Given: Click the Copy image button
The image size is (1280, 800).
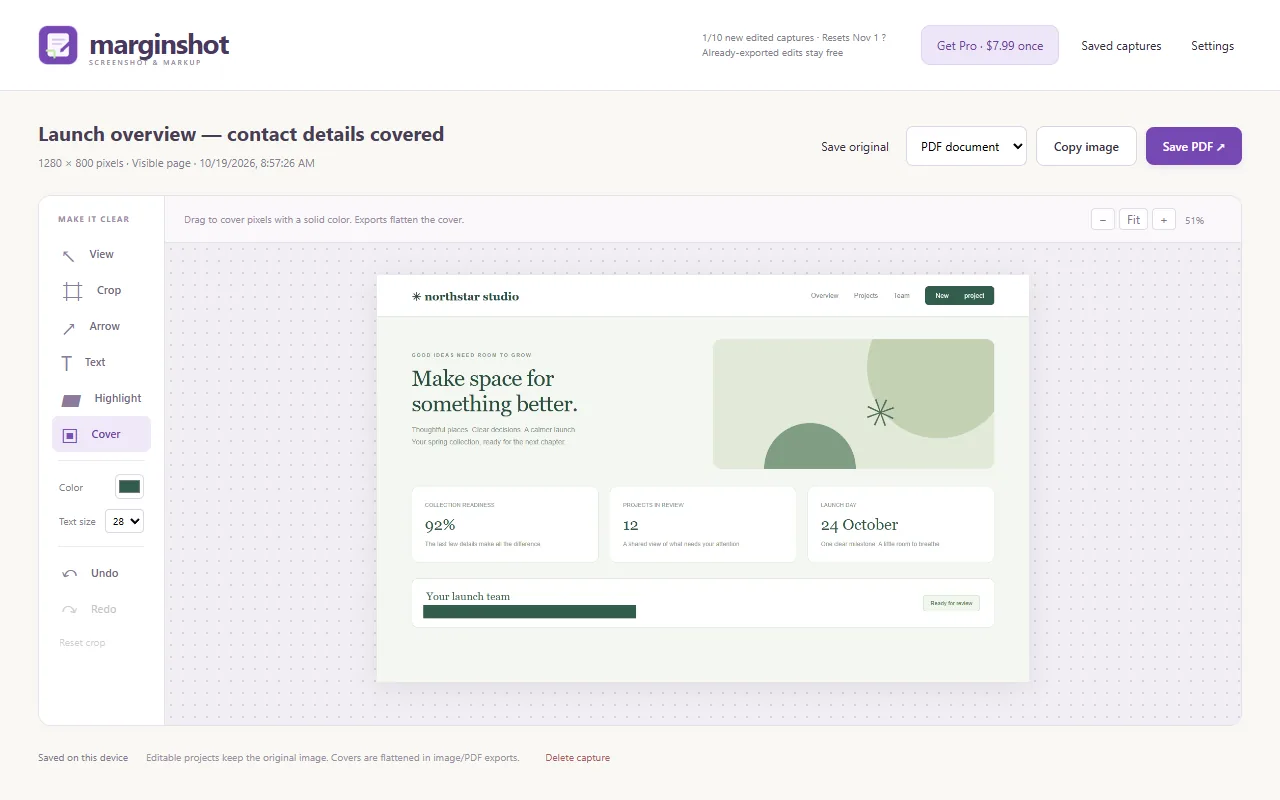Looking at the screenshot, I should pos(1086,146).
